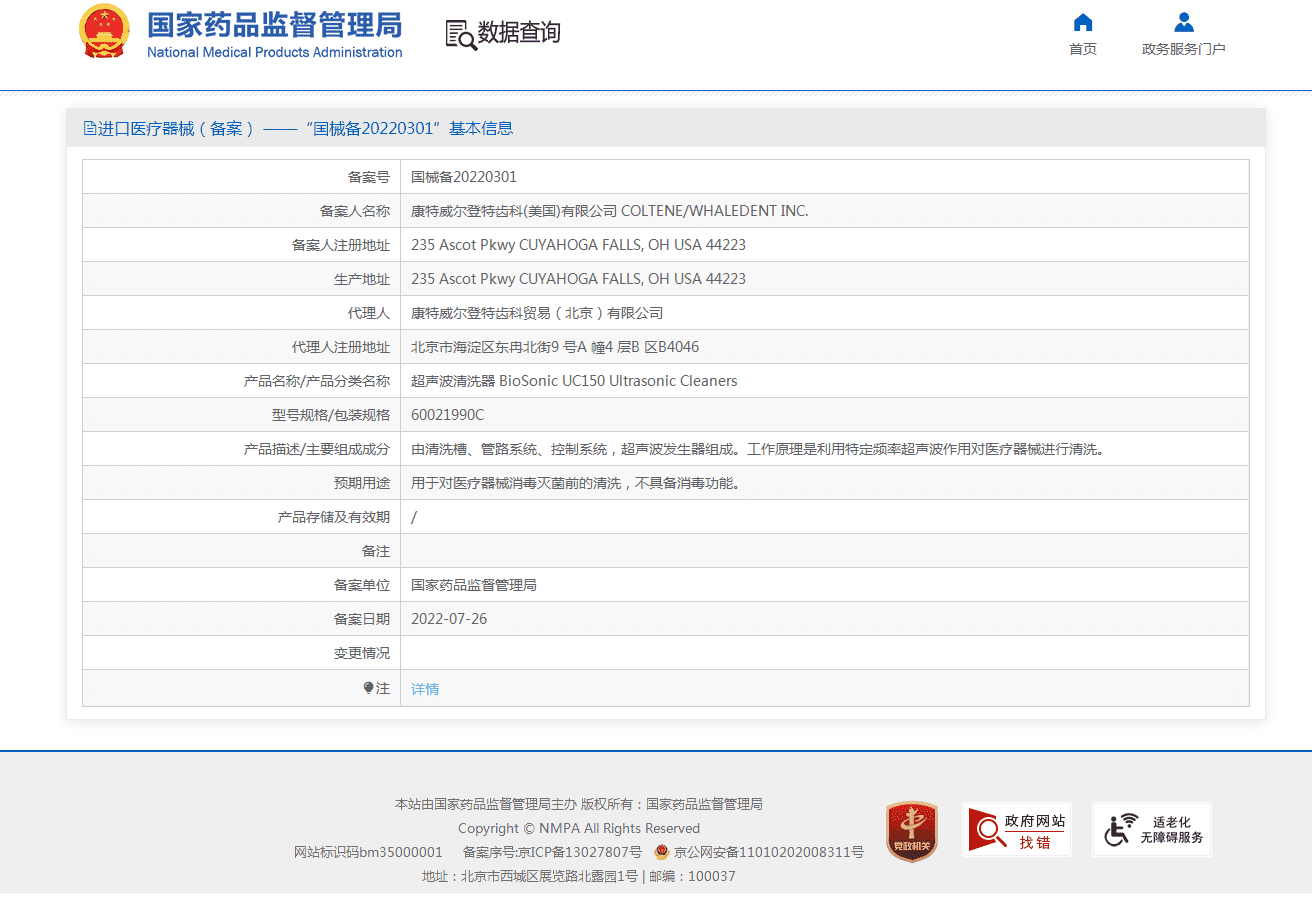Click the agent address 北京市海淀区东冉北街 value

[555, 347]
